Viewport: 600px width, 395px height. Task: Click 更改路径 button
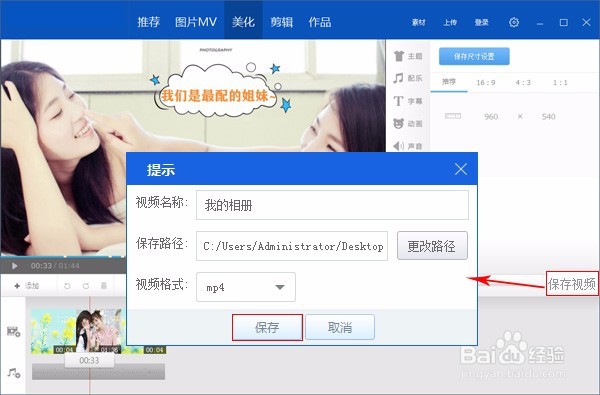click(432, 246)
